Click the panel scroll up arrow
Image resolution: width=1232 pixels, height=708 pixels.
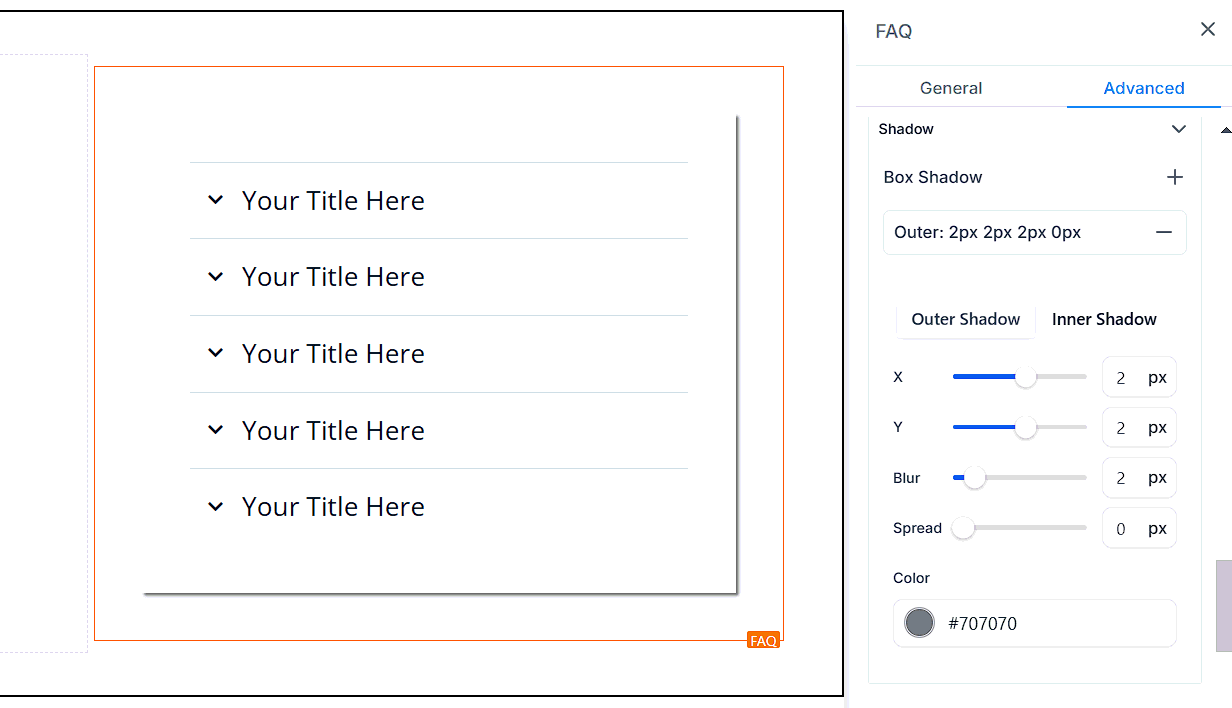point(1225,130)
